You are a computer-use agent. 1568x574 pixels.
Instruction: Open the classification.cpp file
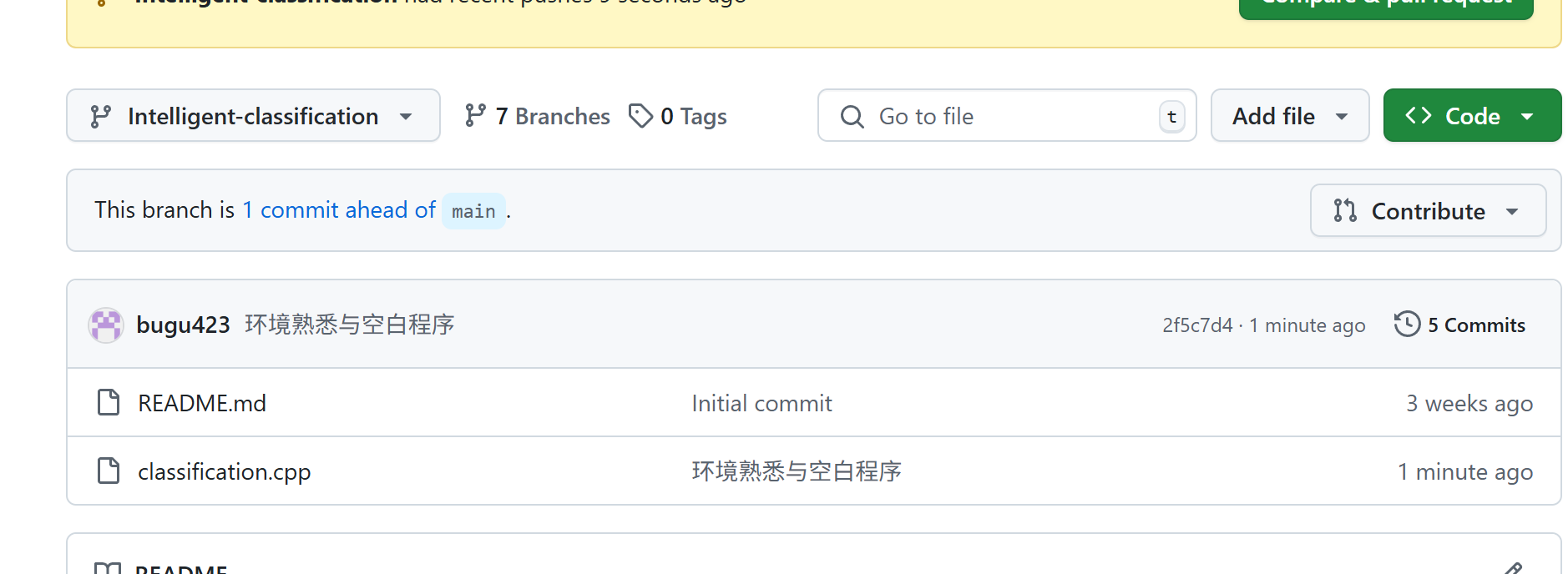[x=224, y=472]
